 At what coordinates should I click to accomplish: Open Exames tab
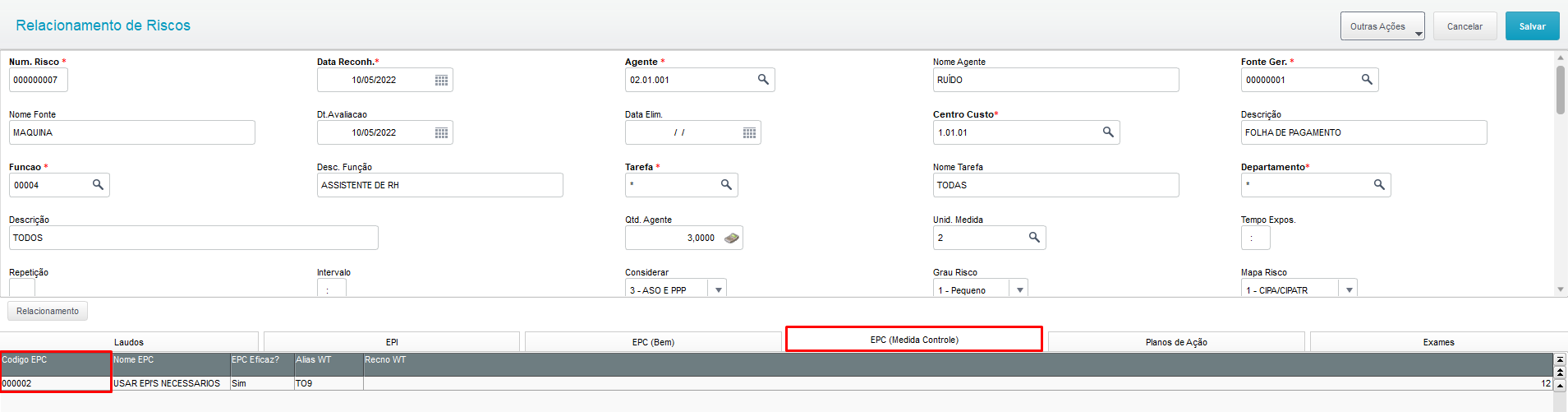[x=1438, y=342]
